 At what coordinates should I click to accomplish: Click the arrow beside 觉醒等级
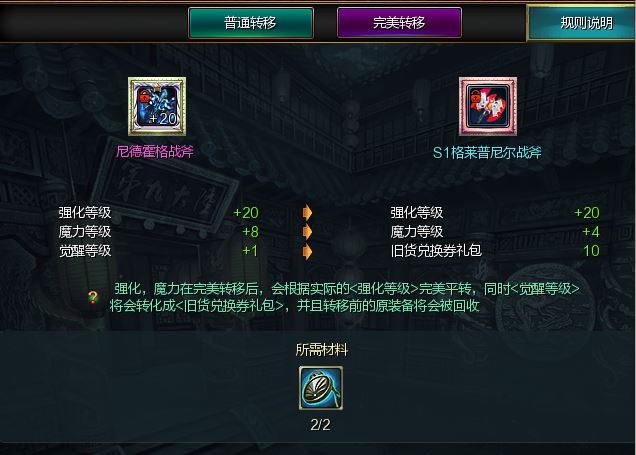[307, 251]
